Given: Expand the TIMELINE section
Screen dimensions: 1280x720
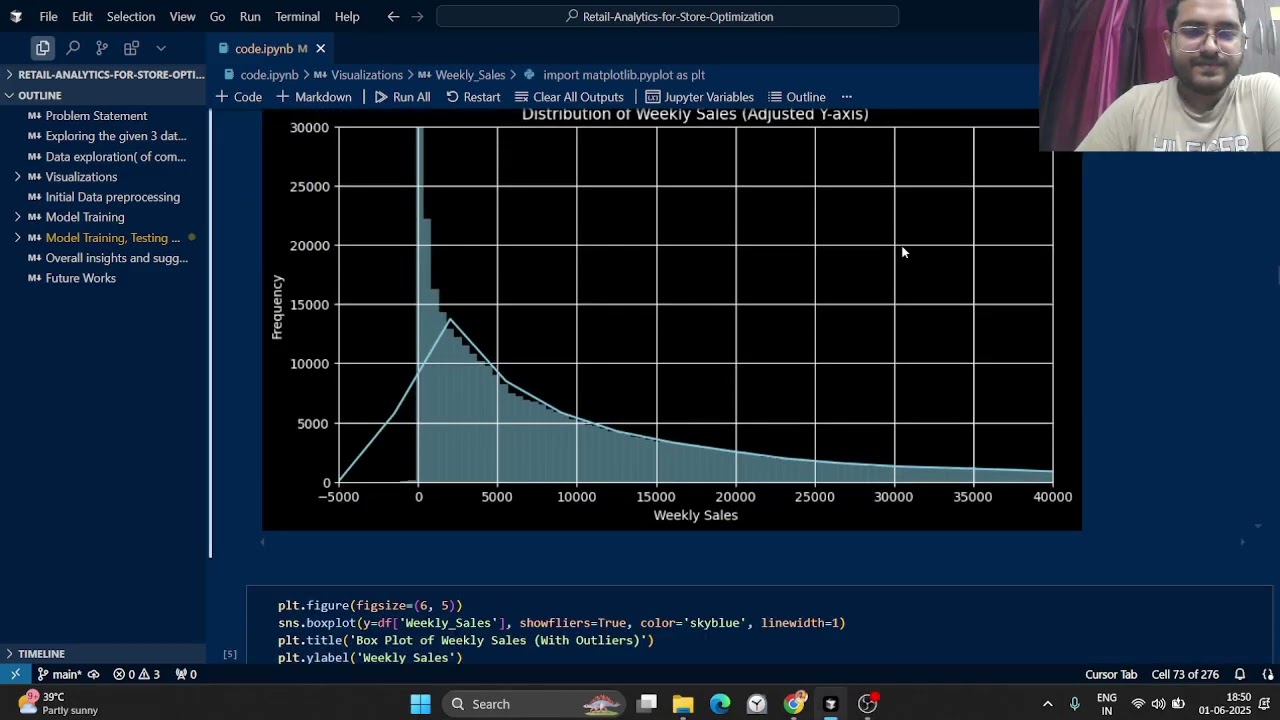Looking at the screenshot, I should 105,654.
